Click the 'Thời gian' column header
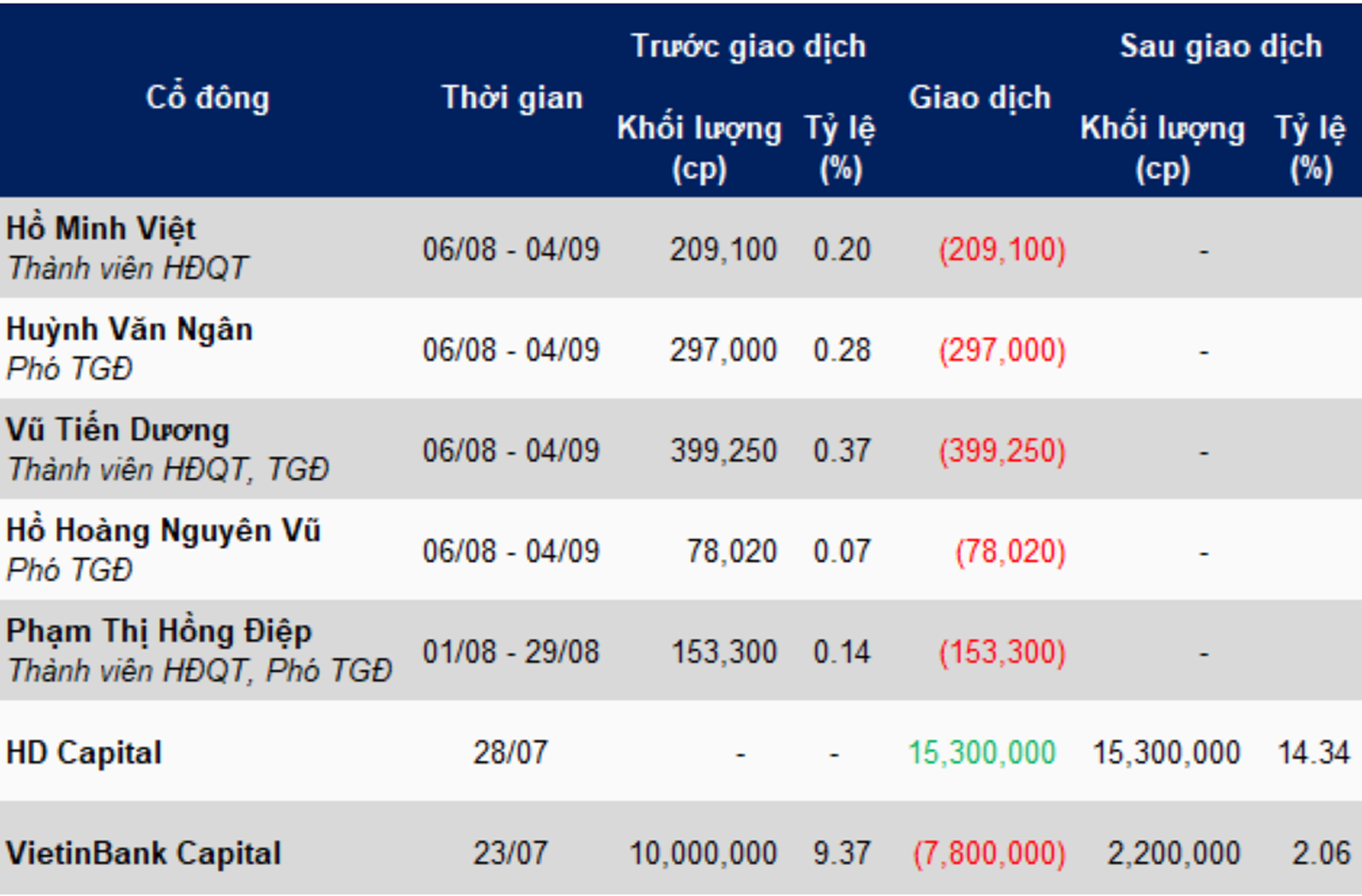The image size is (1362, 896). 512,98
